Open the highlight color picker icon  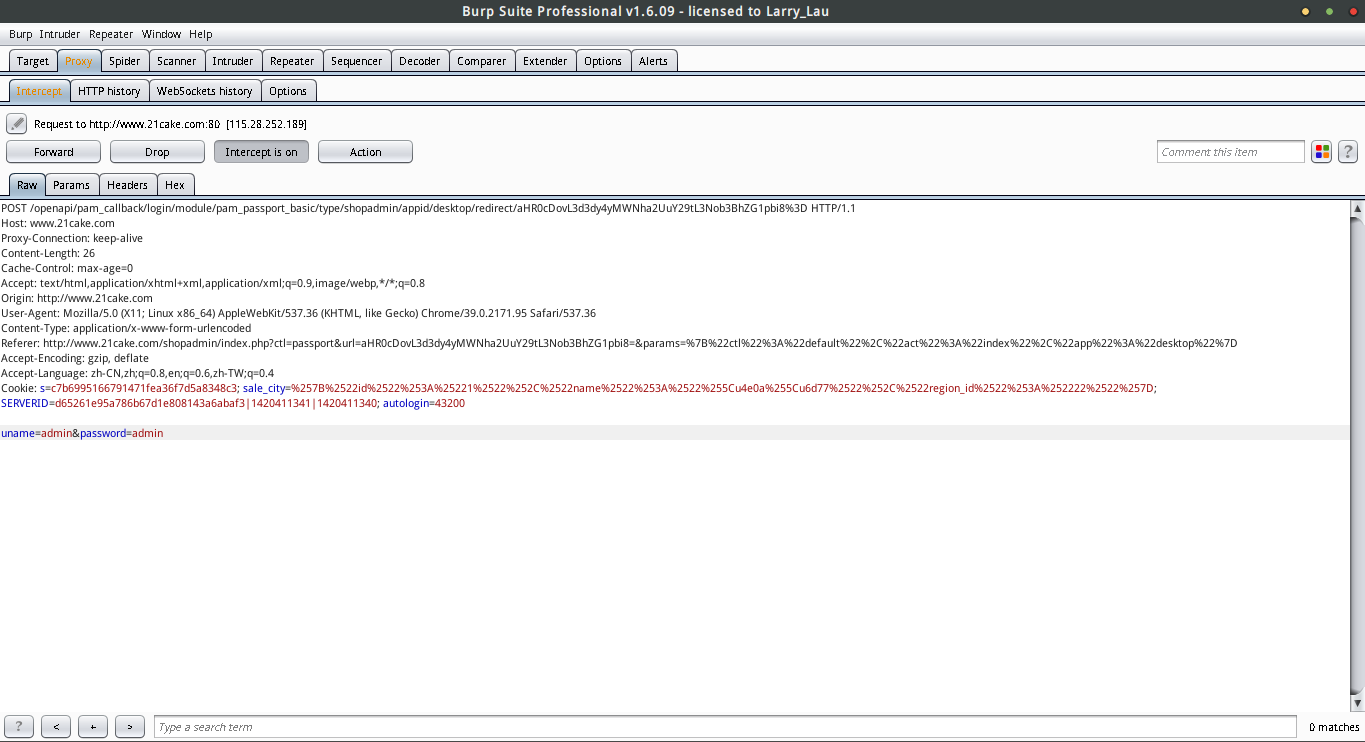[1322, 152]
